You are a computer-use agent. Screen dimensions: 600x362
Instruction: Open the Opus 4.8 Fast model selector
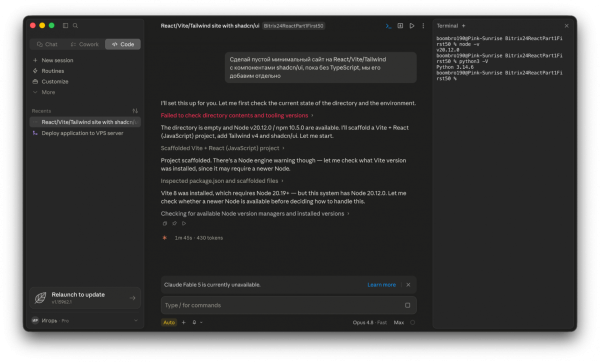pyautogui.click(x=370, y=323)
